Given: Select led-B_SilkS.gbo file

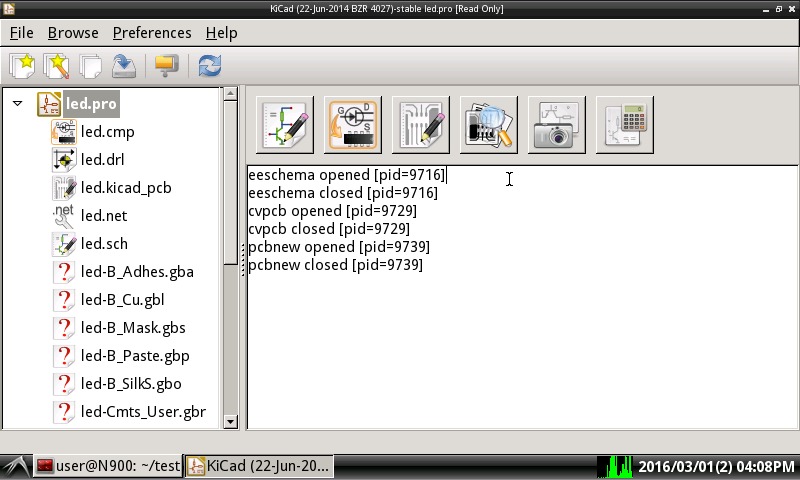Looking at the screenshot, I should tap(131, 384).
